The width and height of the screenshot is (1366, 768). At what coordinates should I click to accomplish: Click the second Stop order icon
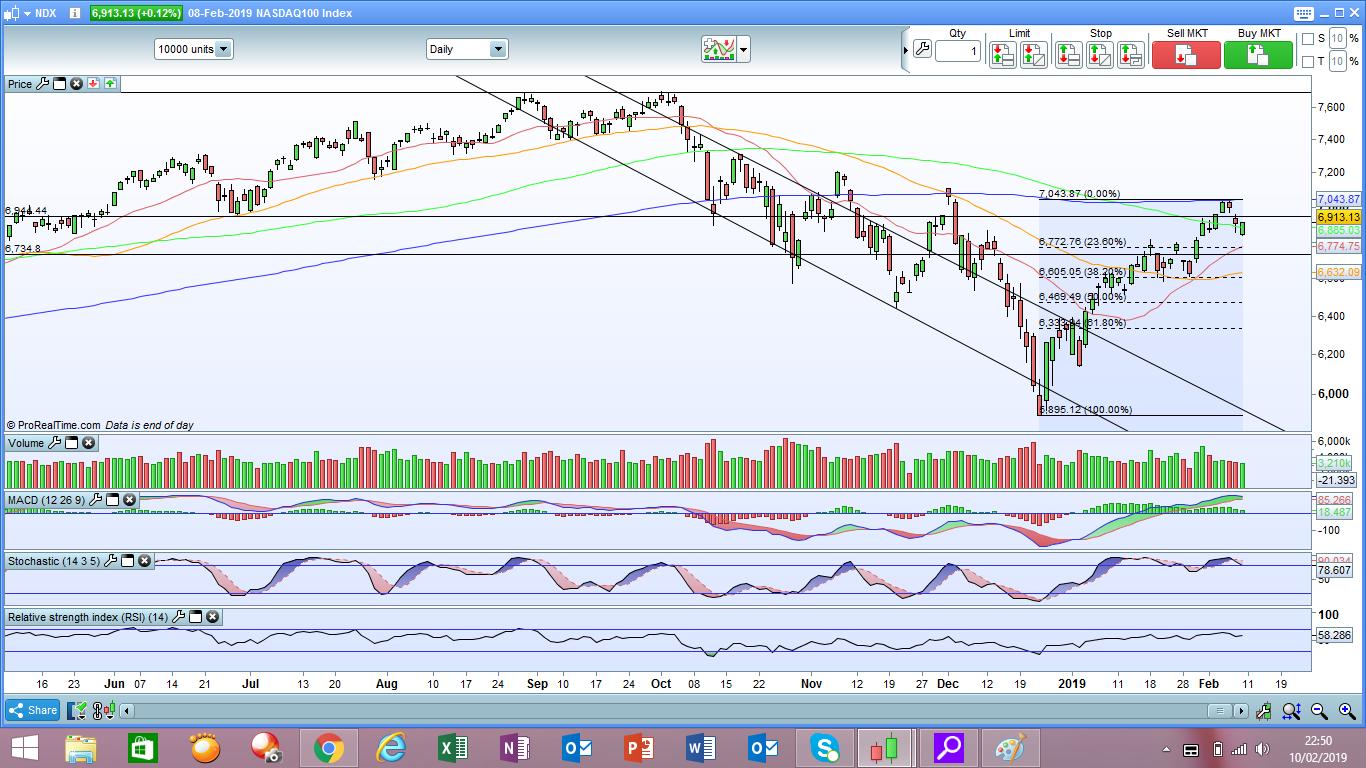coord(1100,54)
